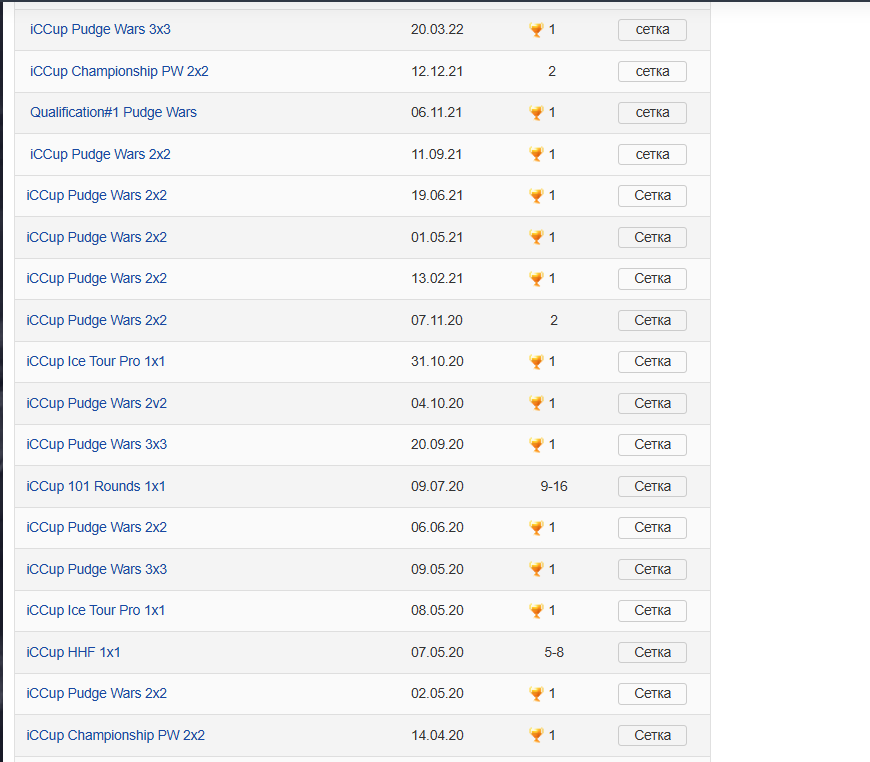The width and height of the screenshot is (870, 762).
Task: Open iCCup Pudge Wars 2x2 dated 06.06.20
Action: (97, 527)
